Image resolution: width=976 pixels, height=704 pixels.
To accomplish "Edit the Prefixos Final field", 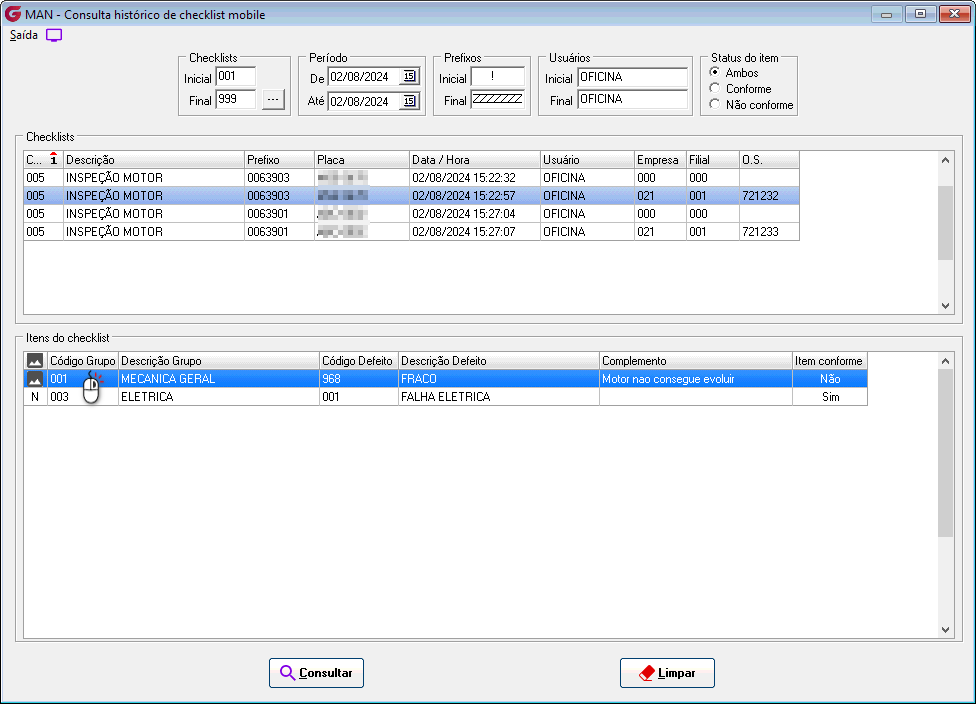I will [x=497, y=99].
